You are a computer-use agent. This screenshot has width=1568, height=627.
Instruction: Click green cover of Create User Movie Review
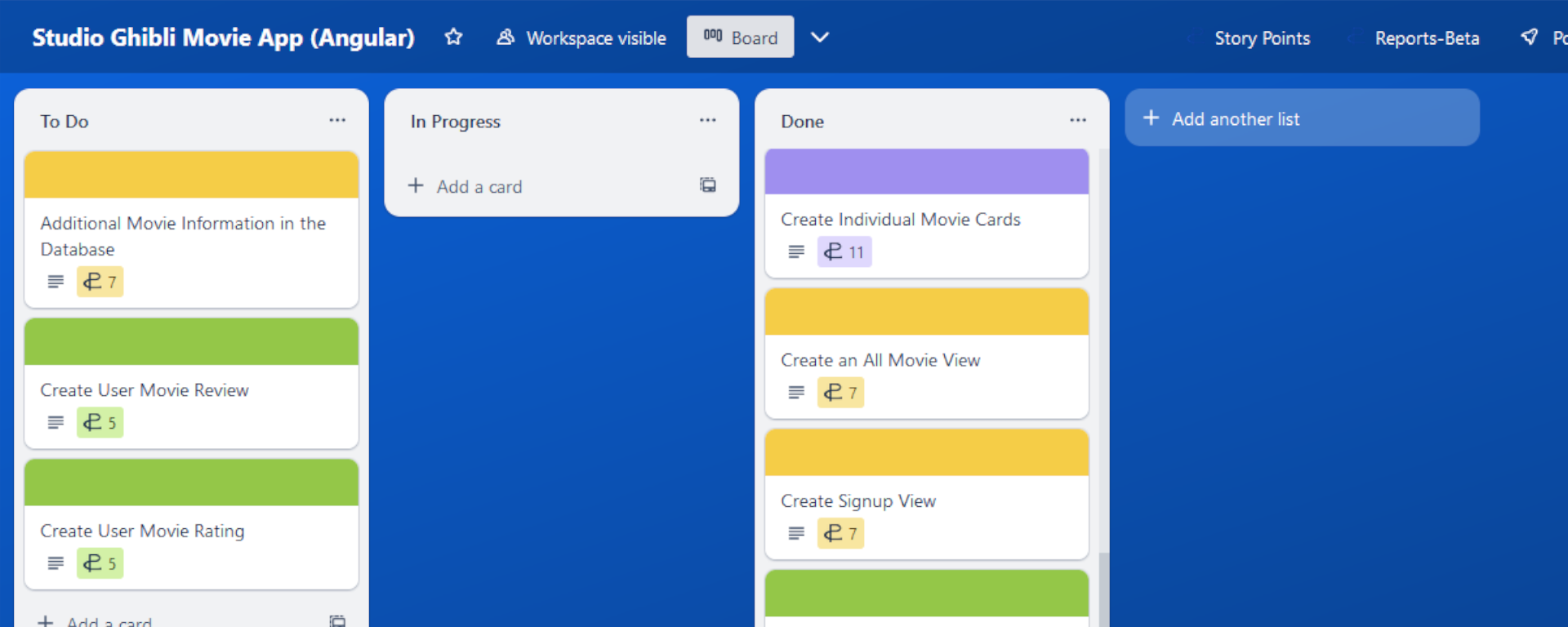191,341
